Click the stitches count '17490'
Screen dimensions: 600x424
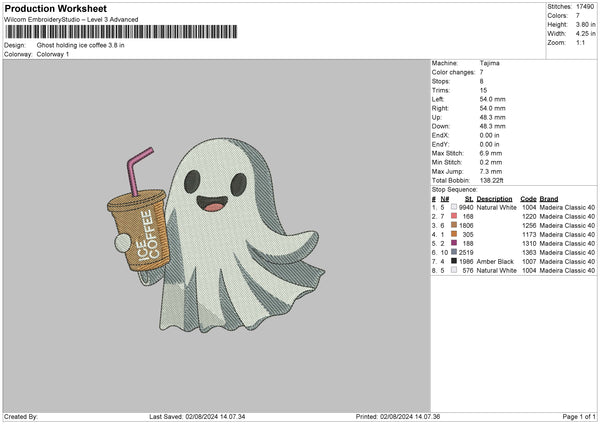585,7
